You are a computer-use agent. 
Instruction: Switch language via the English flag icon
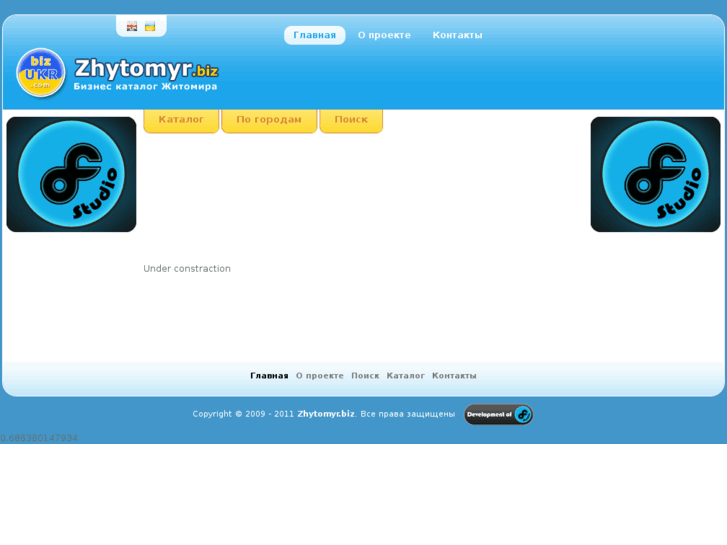132,26
